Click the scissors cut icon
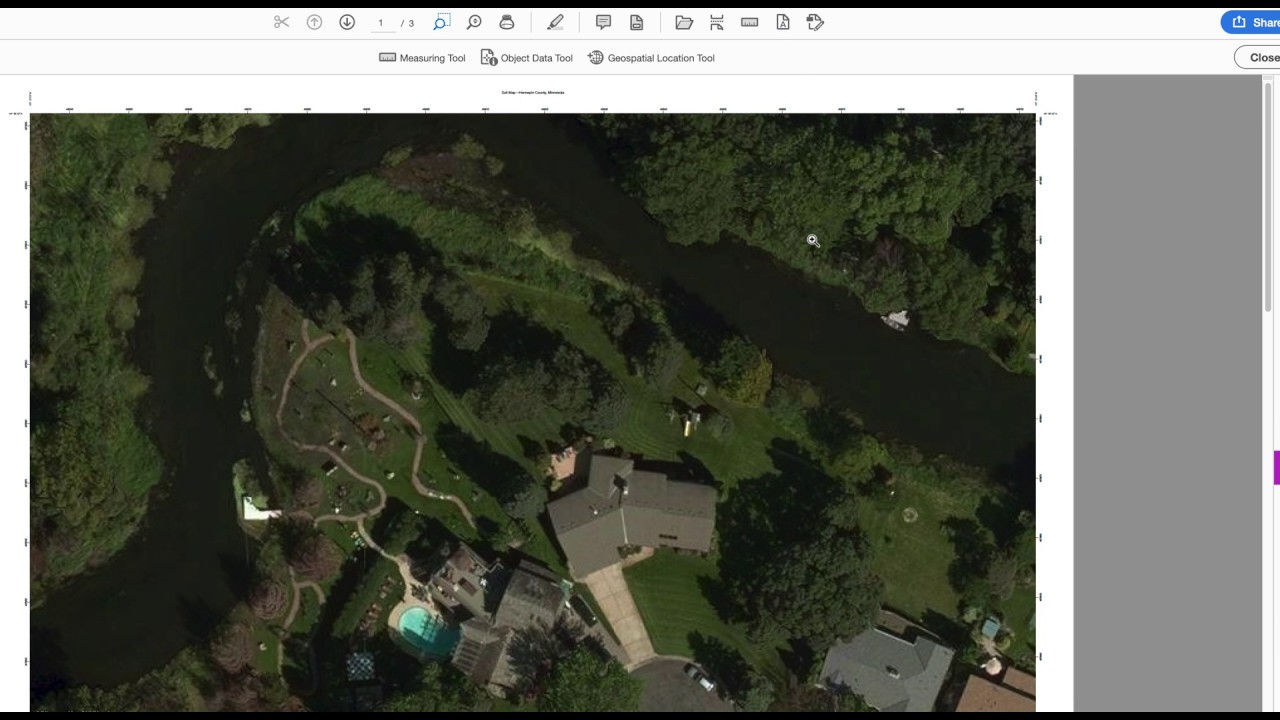 click(281, 22)
